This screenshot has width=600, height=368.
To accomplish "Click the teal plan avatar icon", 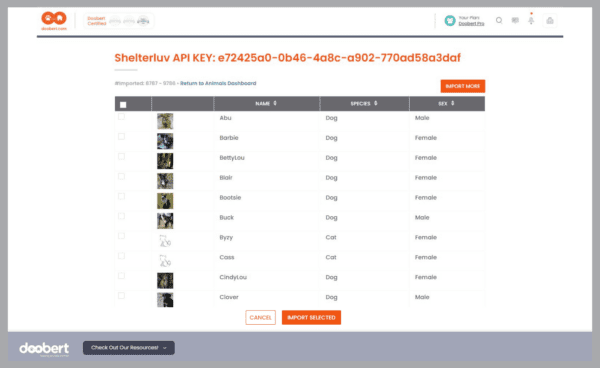I will coord(450,21).
